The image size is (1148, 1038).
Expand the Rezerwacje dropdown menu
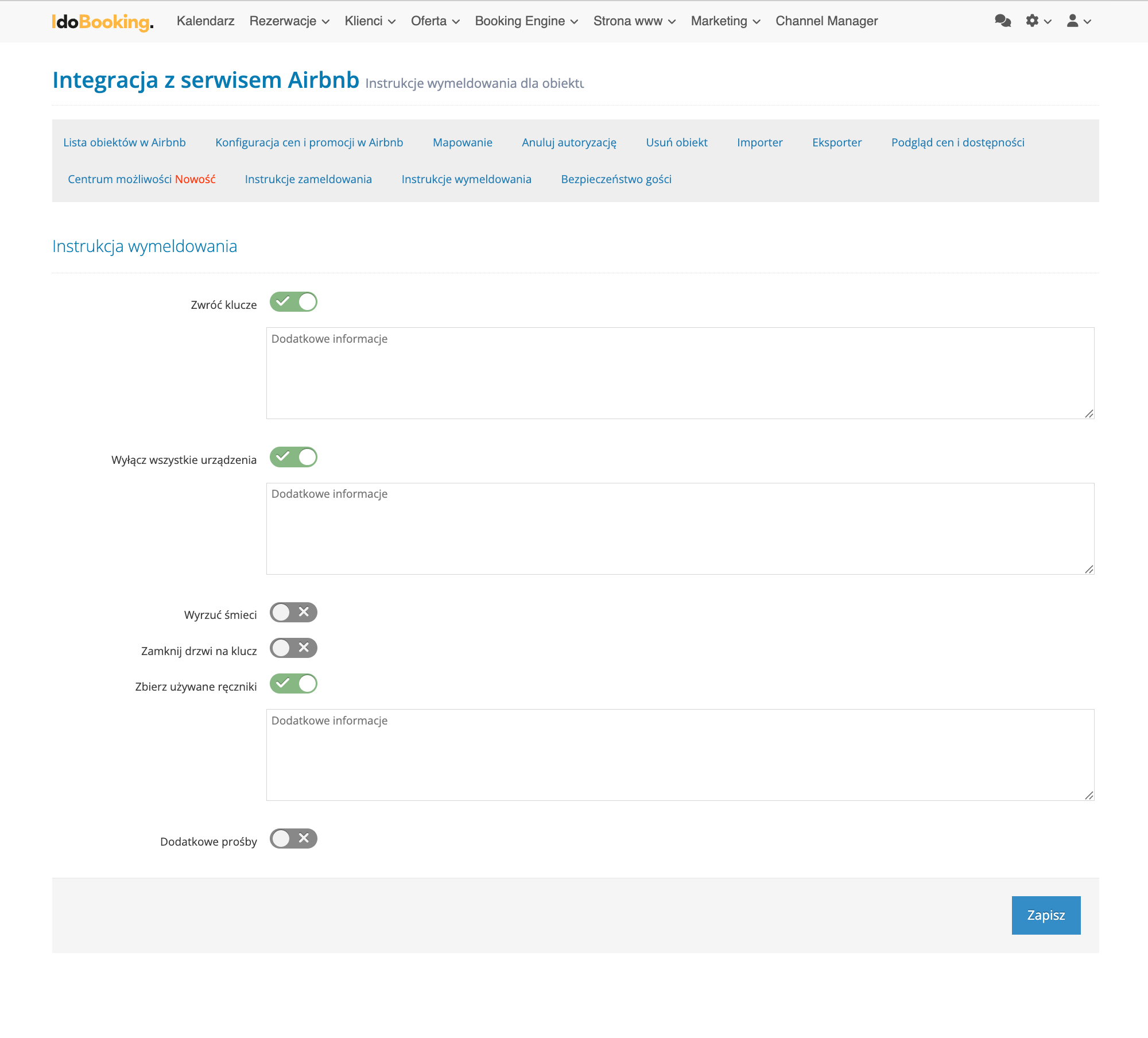(289, 21)
